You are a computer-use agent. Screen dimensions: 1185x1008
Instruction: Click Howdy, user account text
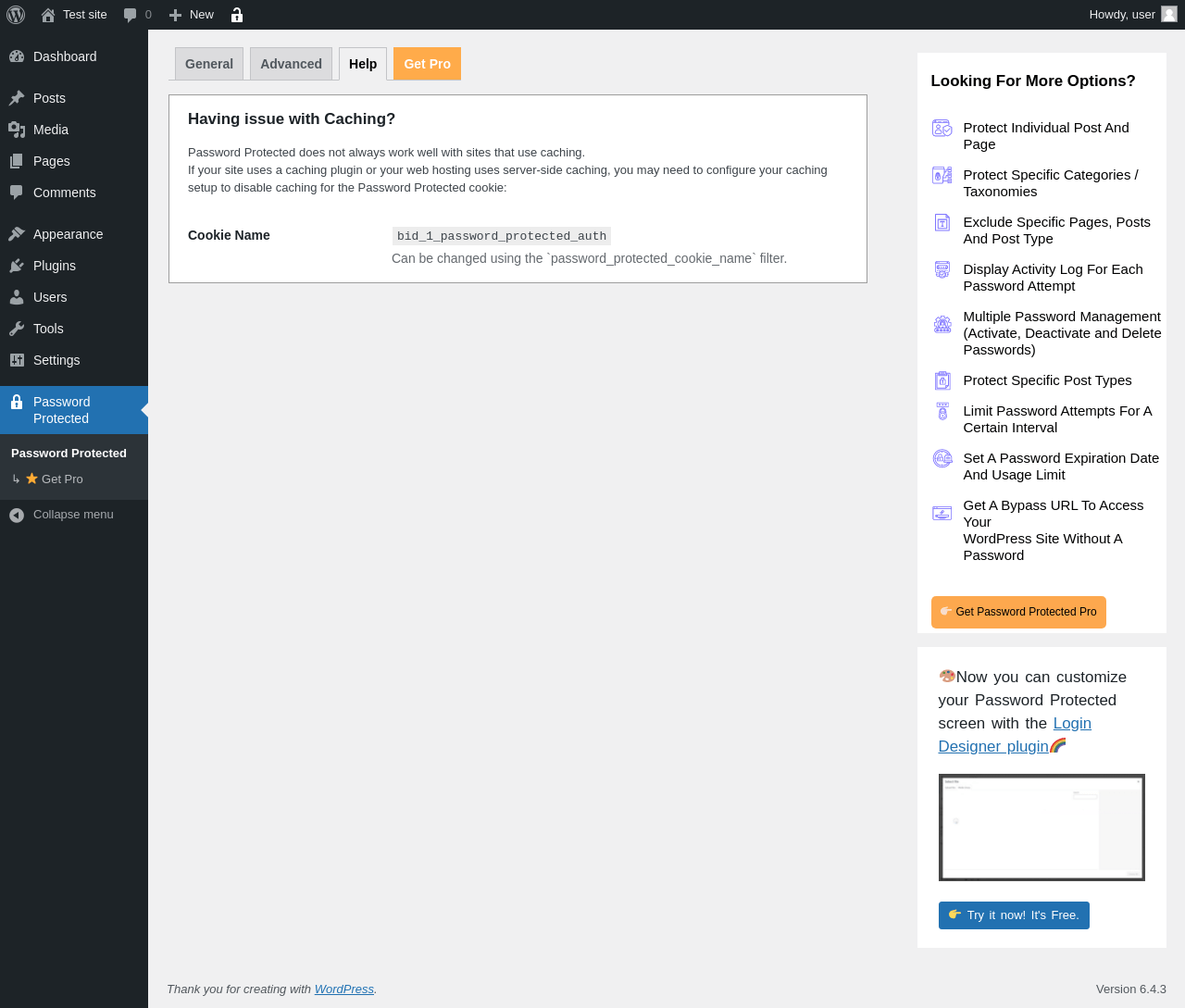(x=1122, y=15)
